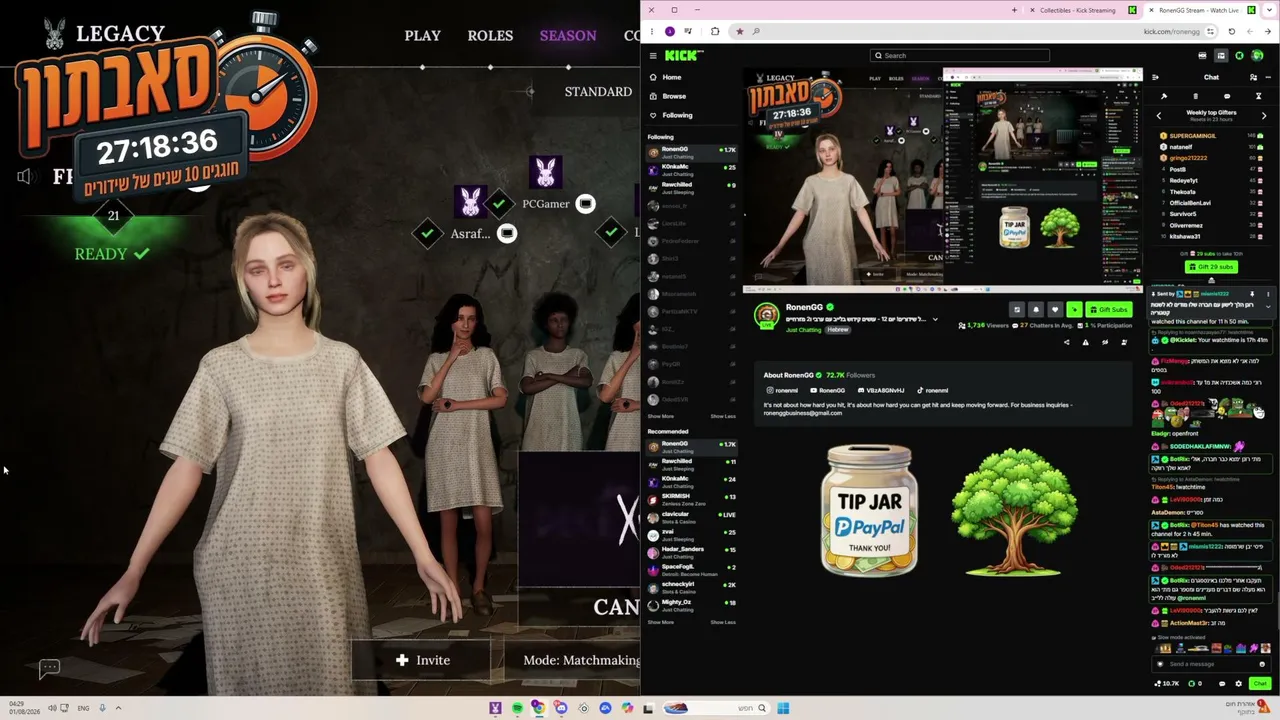Expand the stream title chevron
This screenshot has height=720, width=1280.
[935, 319]
